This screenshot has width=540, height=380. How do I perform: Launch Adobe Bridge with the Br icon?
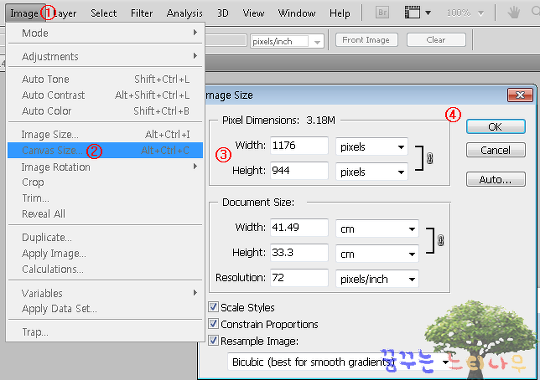click(382, 13)
